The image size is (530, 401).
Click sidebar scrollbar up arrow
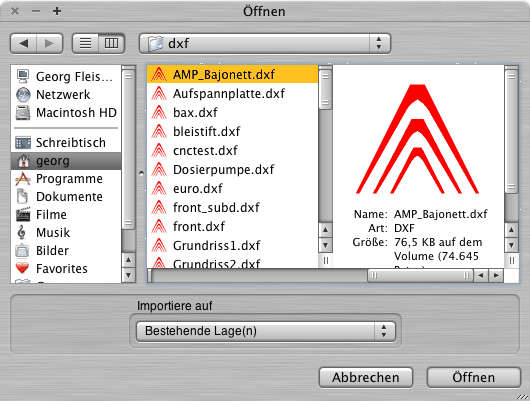pyautogui.click(x=128, y=260)
